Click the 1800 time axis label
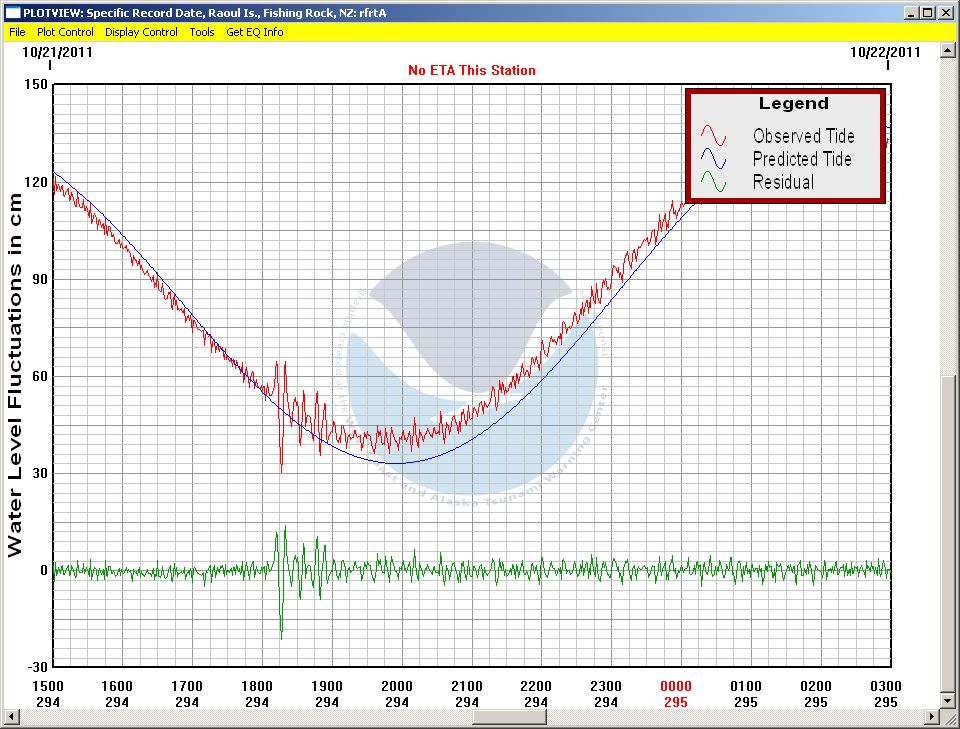Image resolution: width=960 pixels, height=729 pixels. [257, 686]
